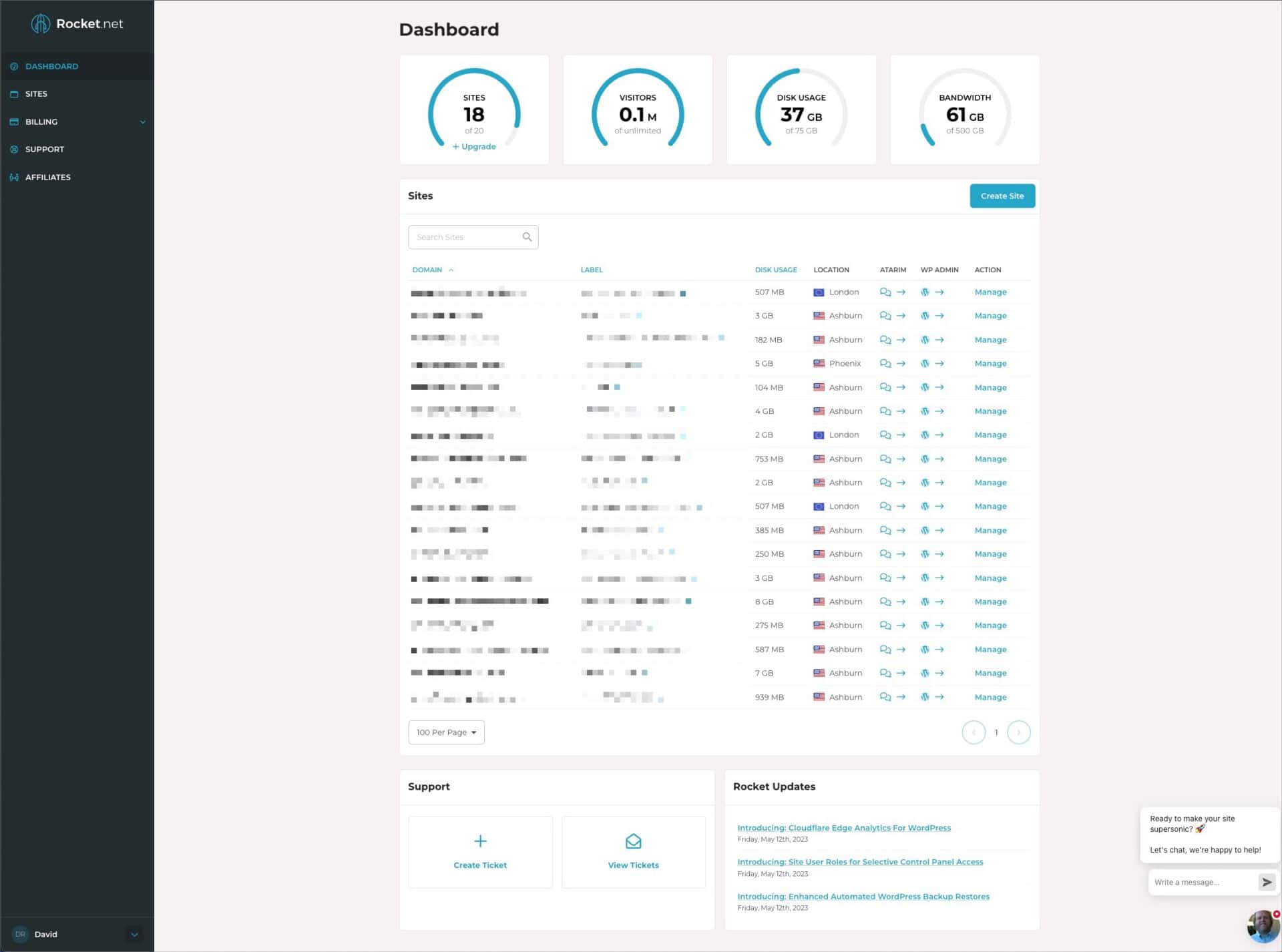
Task: Select the Billing icon in the sidebar
Action: pyautogui.click(x=14, y=122)
